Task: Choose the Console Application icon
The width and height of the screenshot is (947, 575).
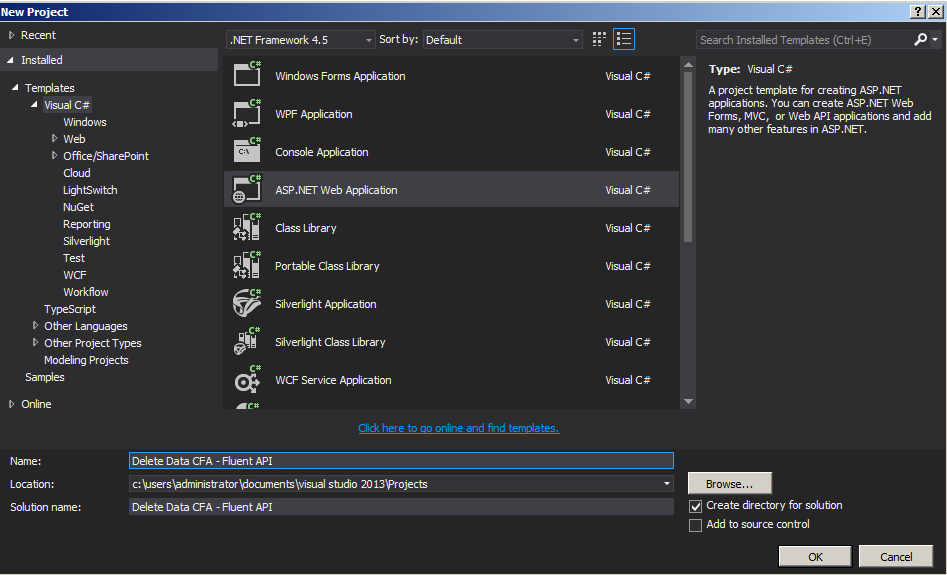Action: (x=246, y=152)
